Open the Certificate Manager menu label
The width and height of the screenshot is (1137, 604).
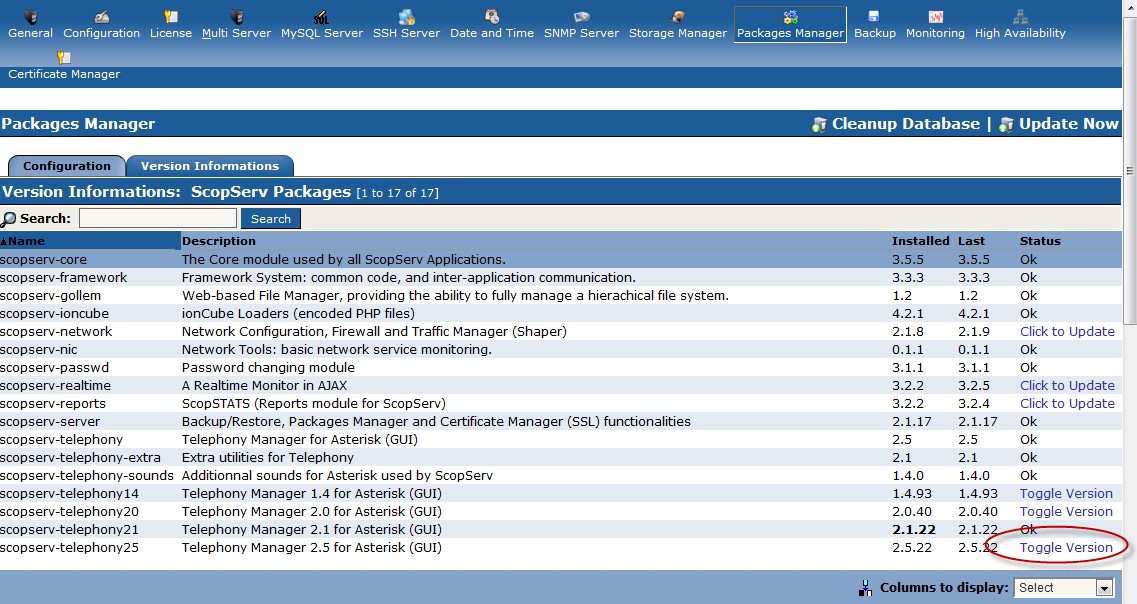64,74
